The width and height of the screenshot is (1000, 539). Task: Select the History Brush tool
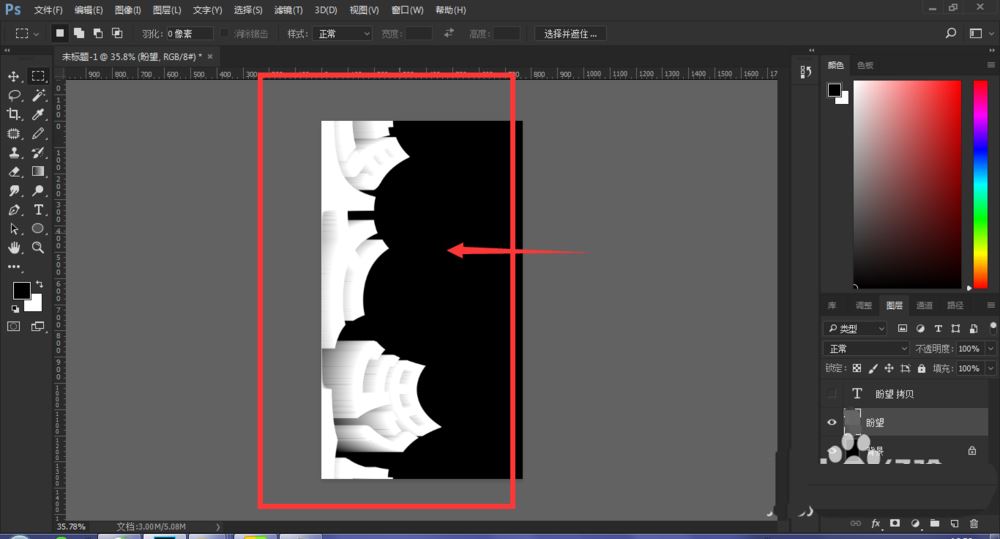[38, 152]
